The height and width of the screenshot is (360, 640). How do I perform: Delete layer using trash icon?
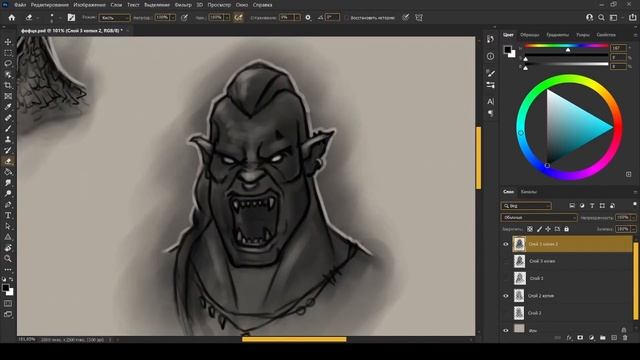coord(625,338)
